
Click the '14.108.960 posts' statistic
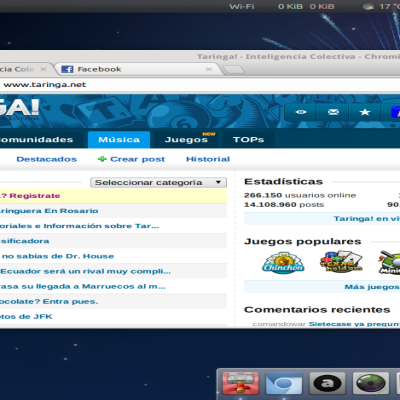[284, 204]
